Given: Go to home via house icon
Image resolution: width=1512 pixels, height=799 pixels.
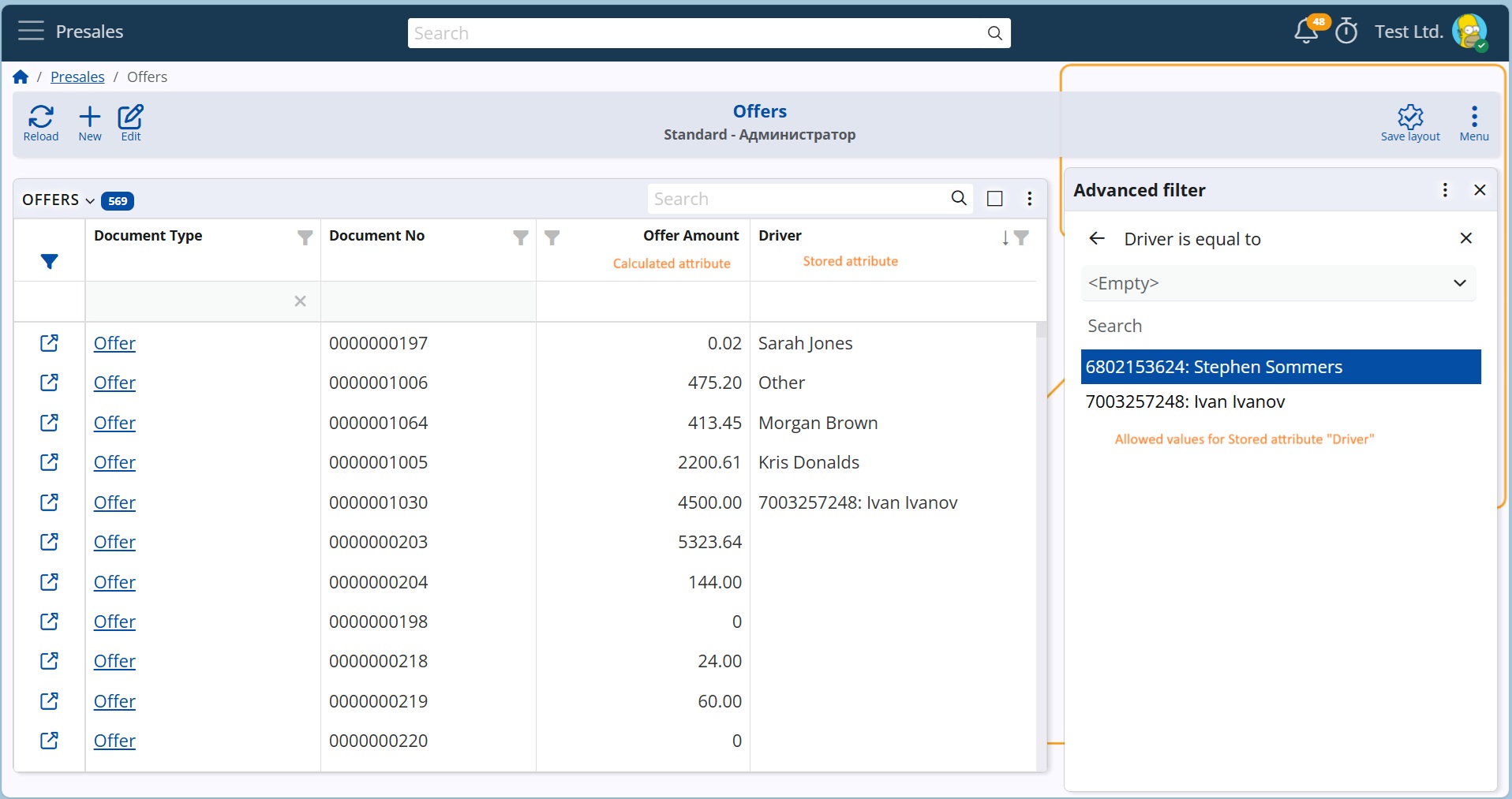Looking at the screenshot, I should (21, 77).
